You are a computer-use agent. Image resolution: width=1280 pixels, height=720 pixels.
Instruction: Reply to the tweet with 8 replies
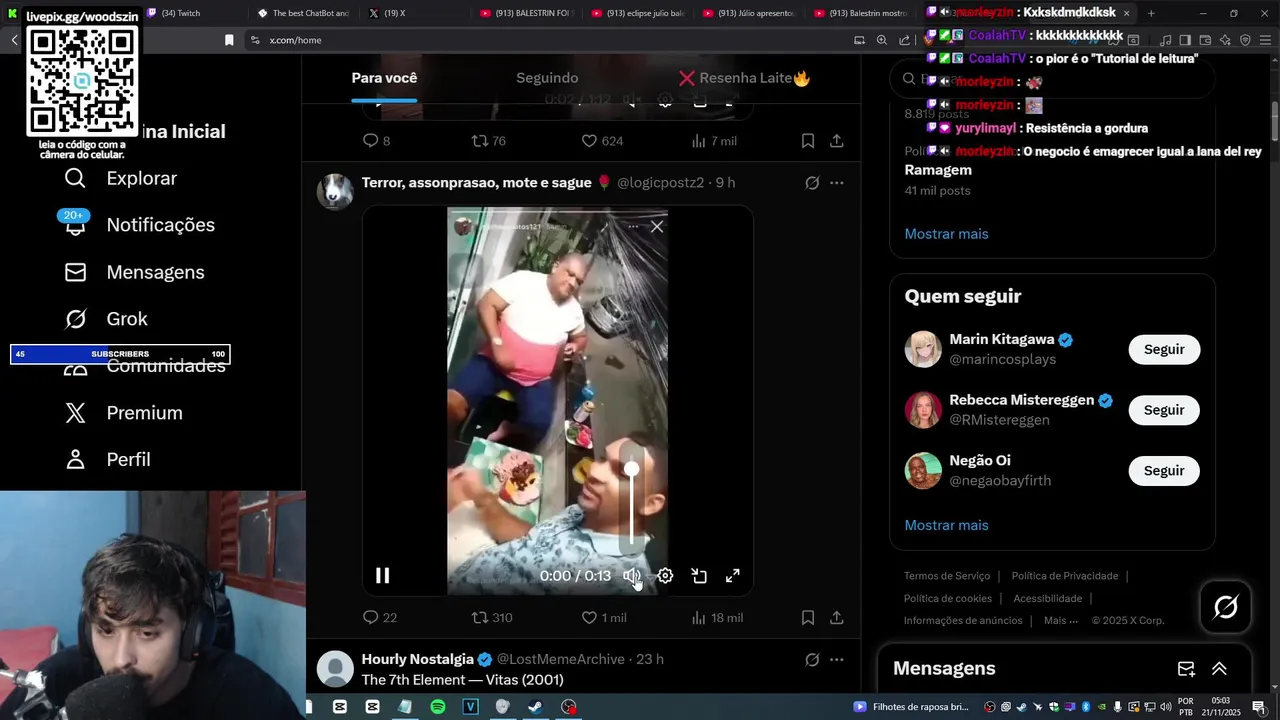[376, 141]
